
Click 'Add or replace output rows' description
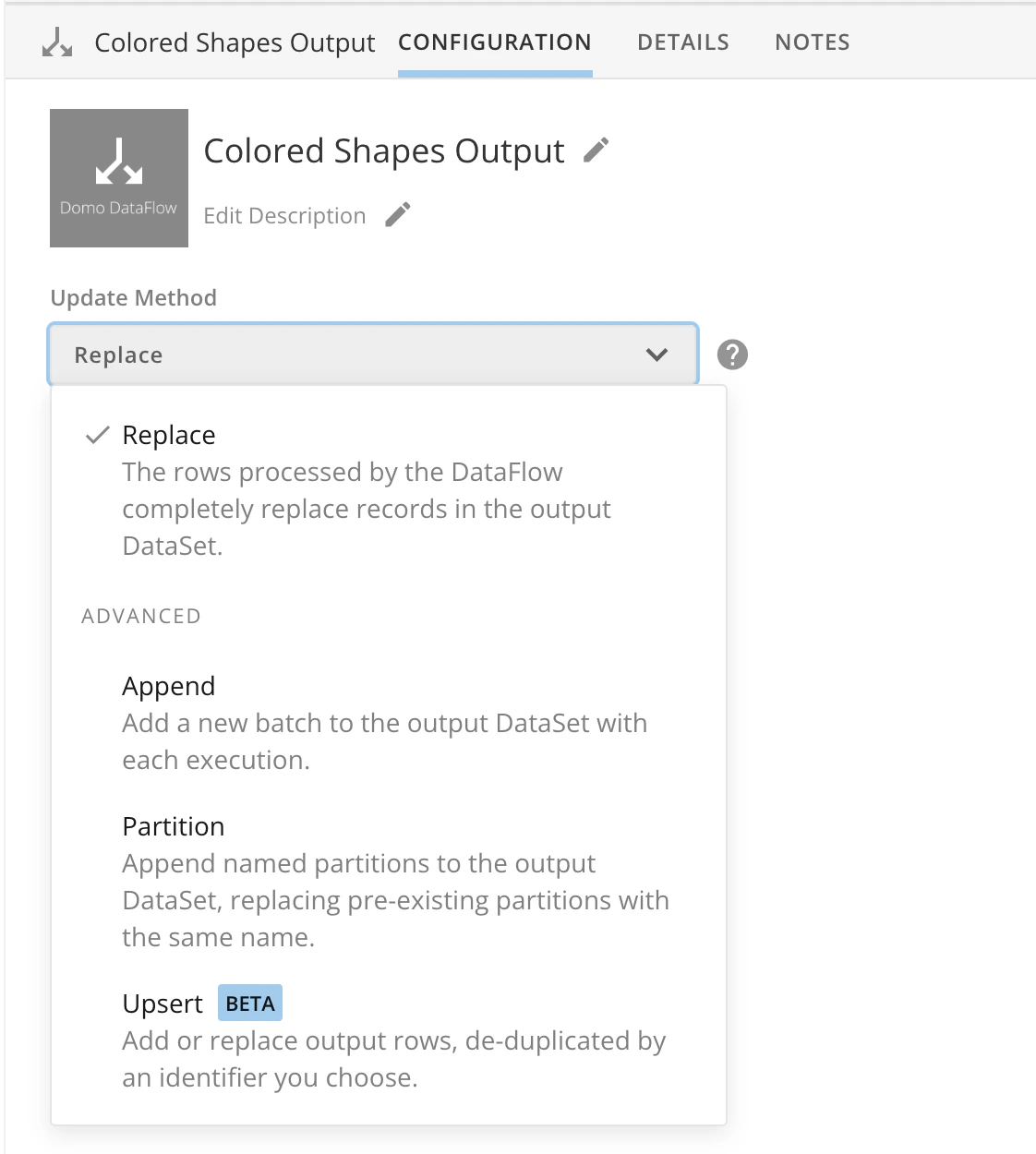(394, 1059)
